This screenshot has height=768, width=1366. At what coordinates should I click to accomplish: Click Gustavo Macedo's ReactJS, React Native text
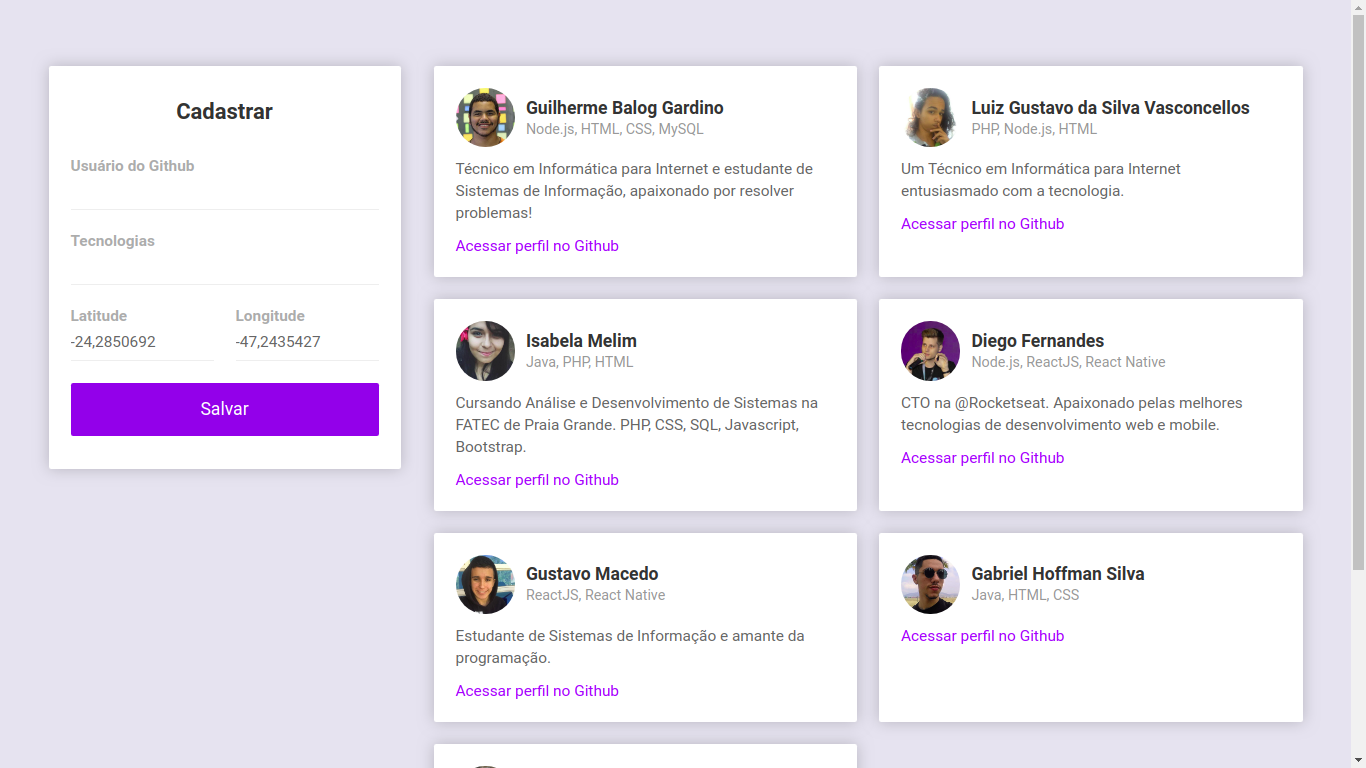point(596,595)
